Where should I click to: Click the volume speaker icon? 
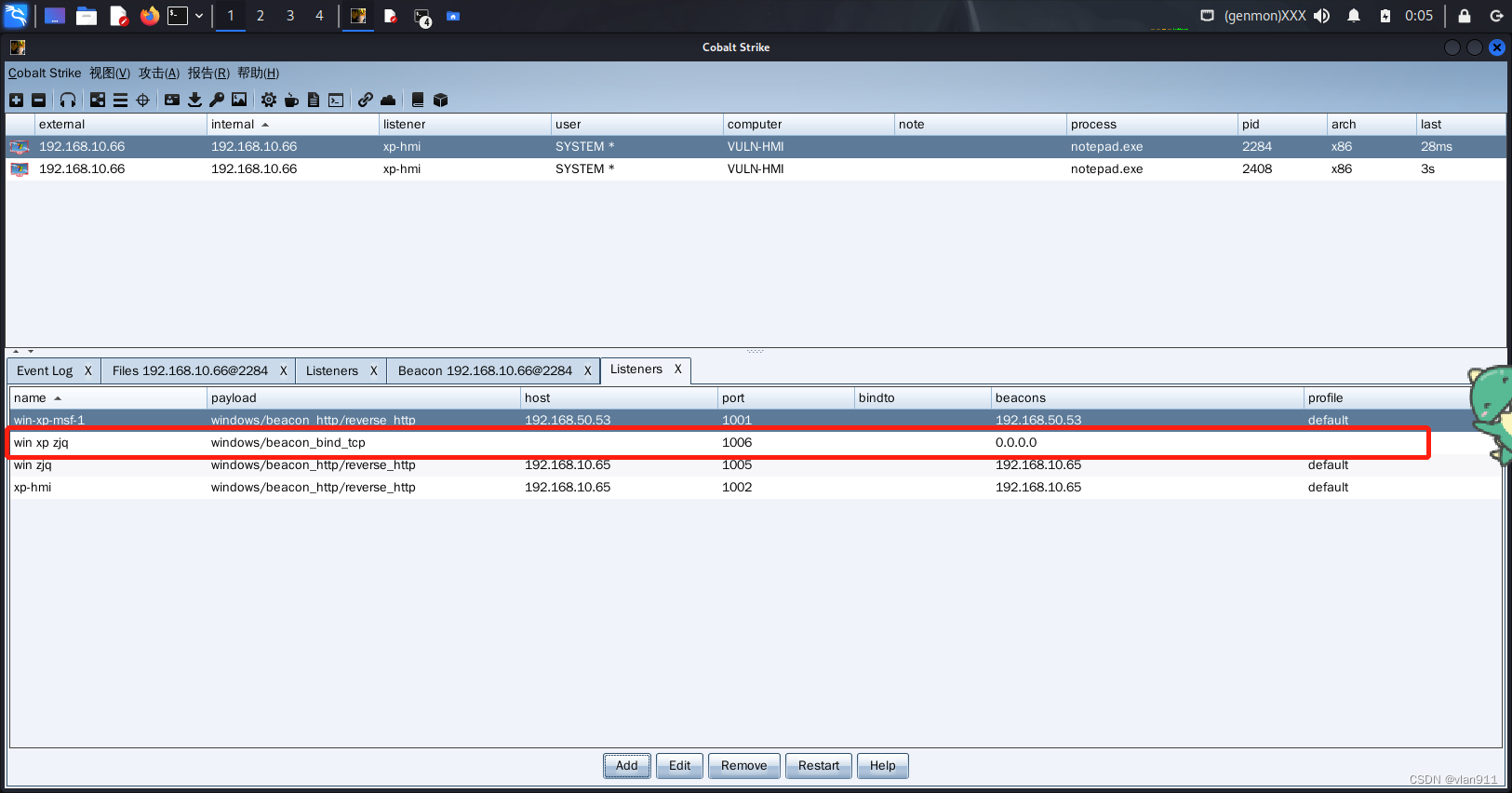[1321, 16]
